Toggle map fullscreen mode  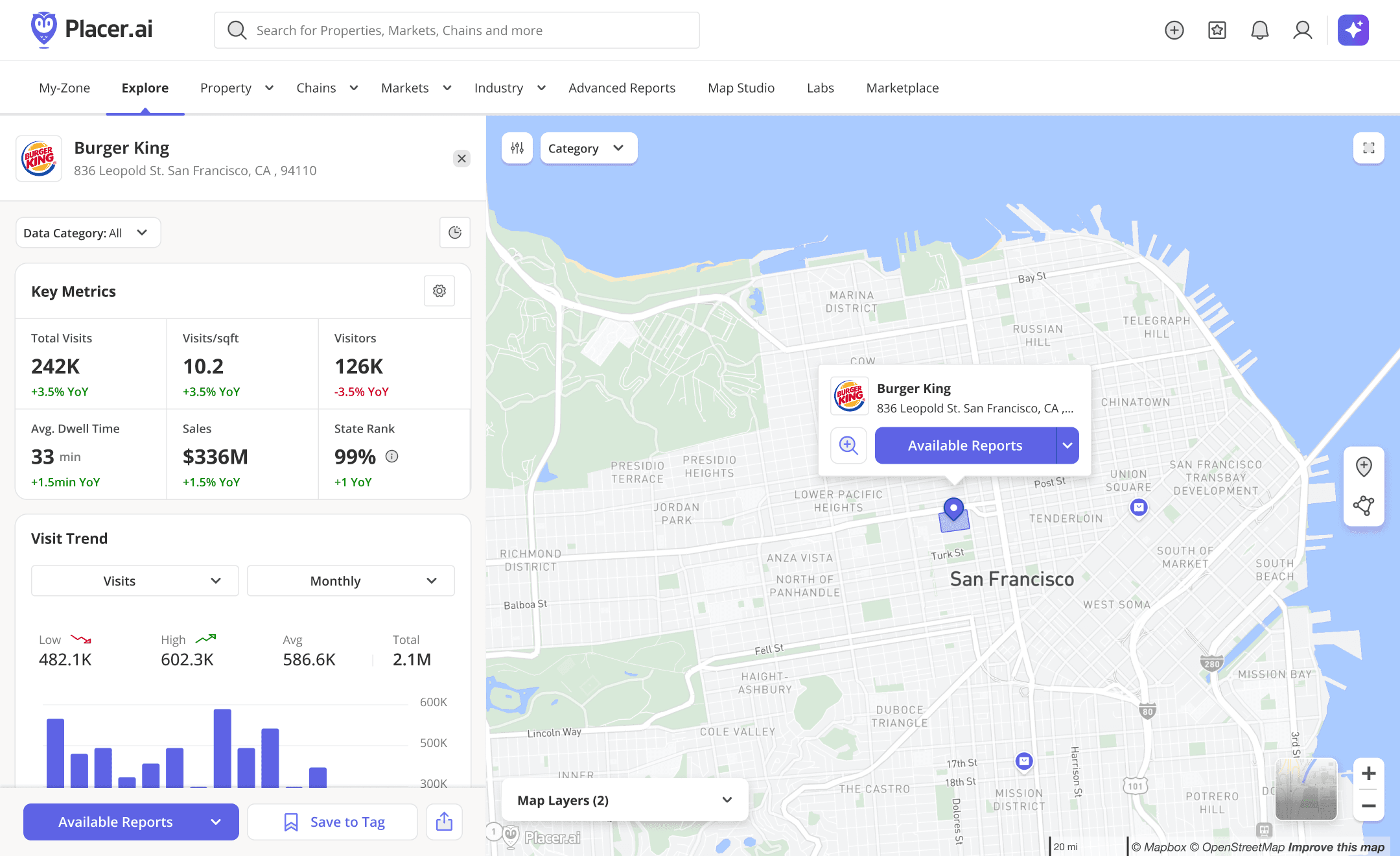tap(1369, 148)
